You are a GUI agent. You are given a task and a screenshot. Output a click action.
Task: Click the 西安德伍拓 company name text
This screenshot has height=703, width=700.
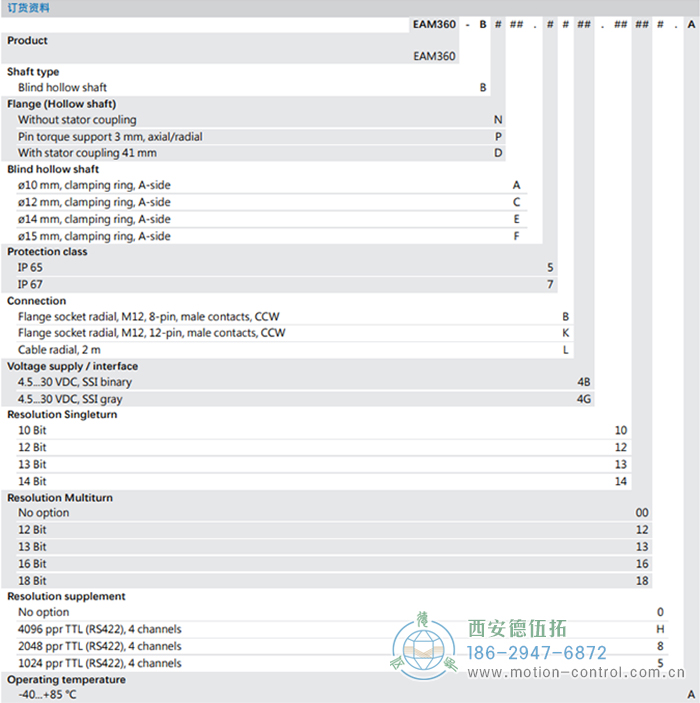tap(517, 628)
